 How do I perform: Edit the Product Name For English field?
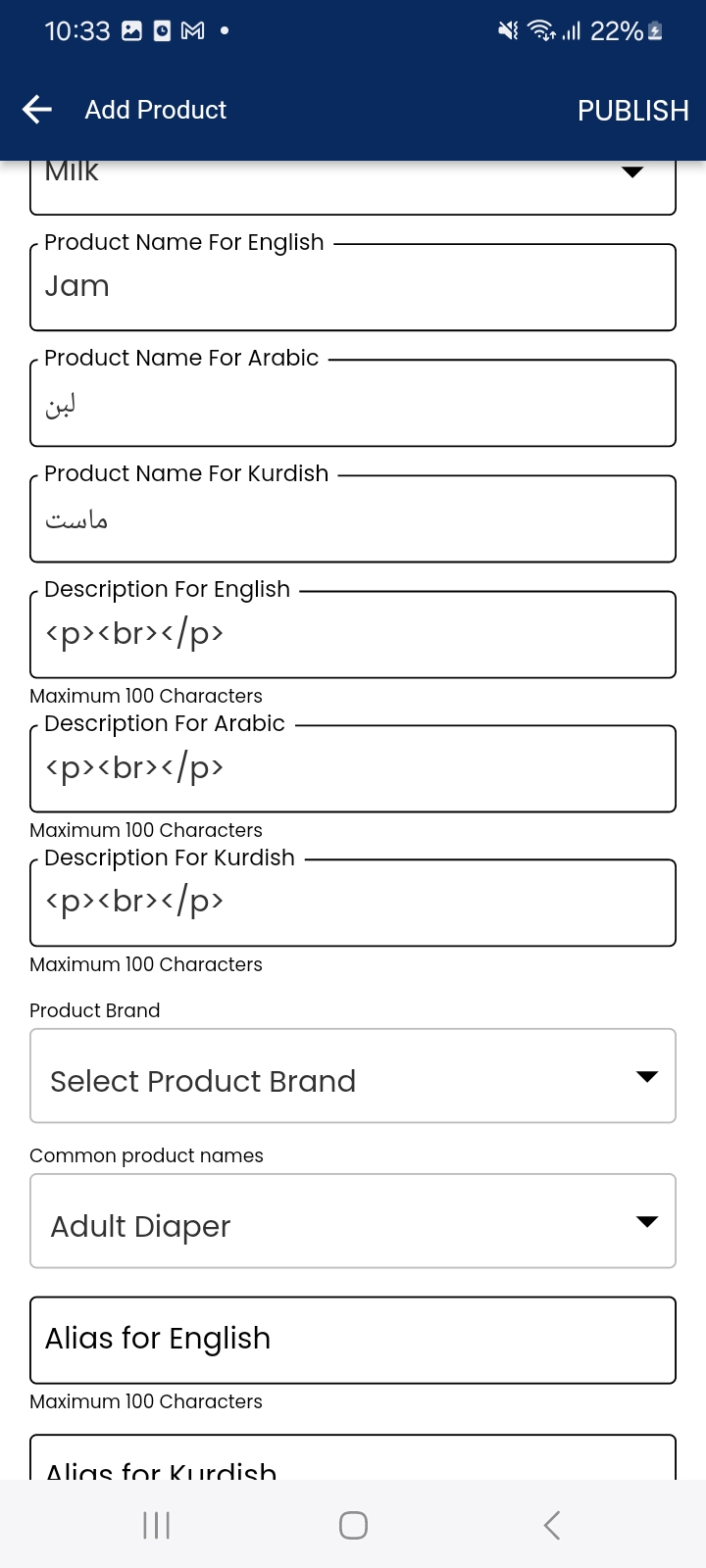coord(353,287)
